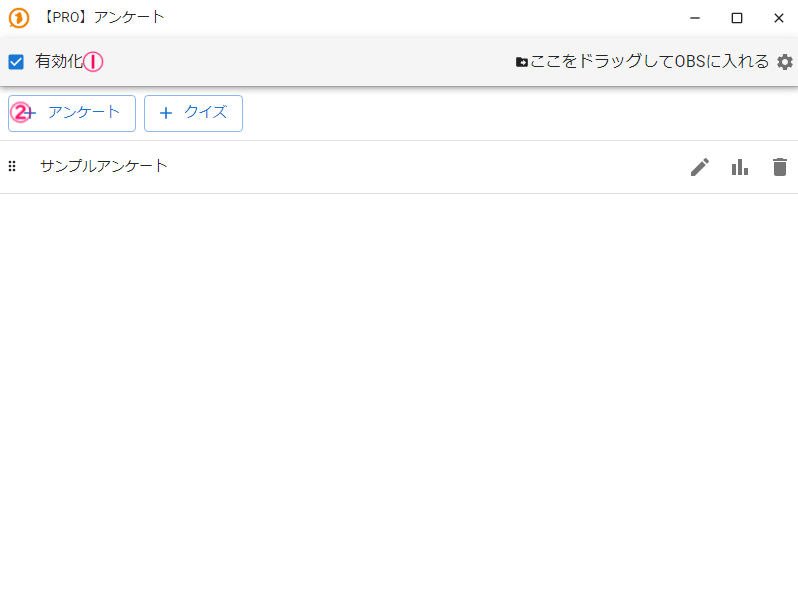This screenshot has width=798, height=597.
Task: Show サンプルアンケート results via bar chart icon
Action: tap(740, 167)
